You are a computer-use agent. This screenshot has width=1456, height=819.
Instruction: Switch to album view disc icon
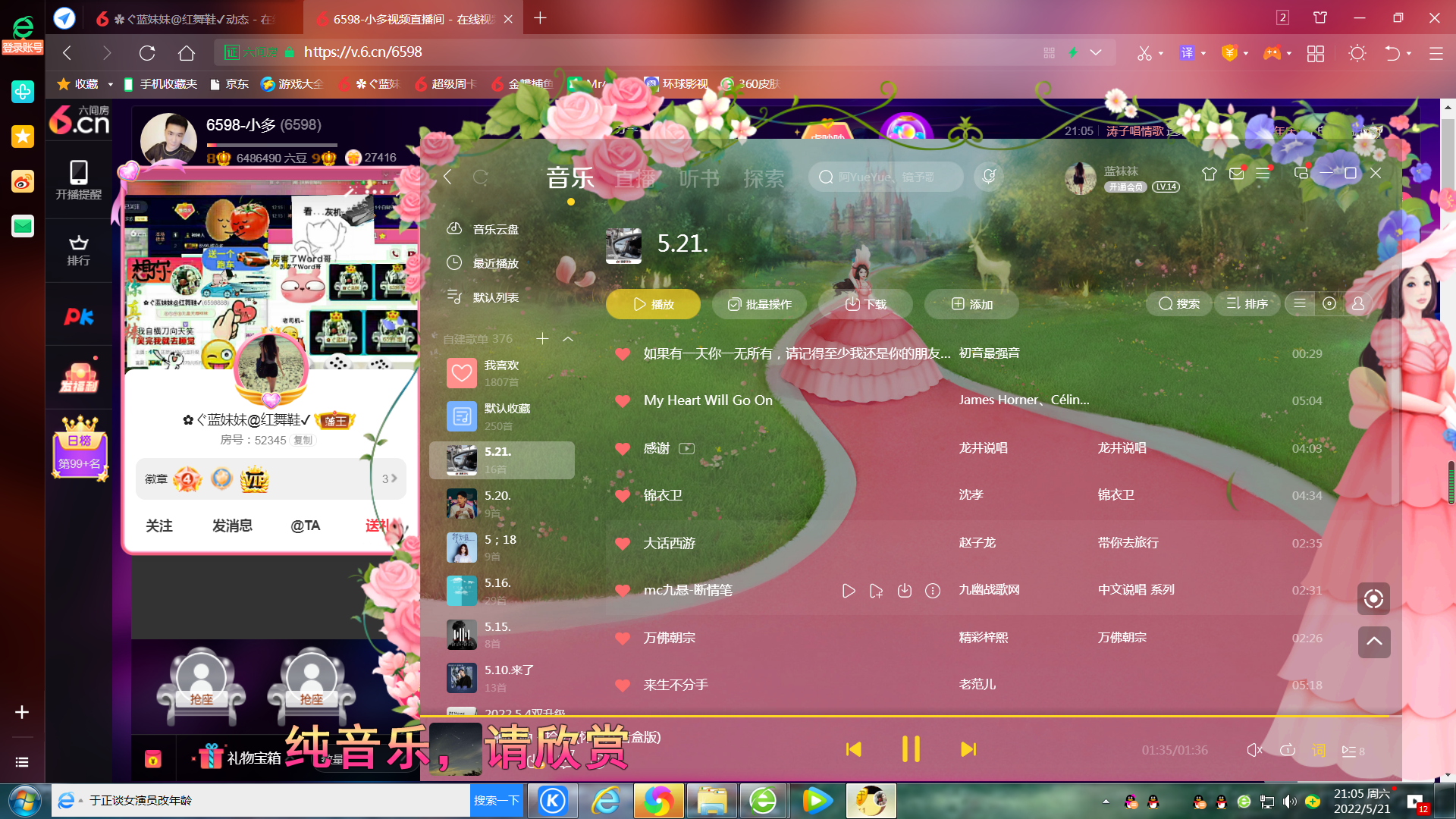click(x=1329, y=303)
